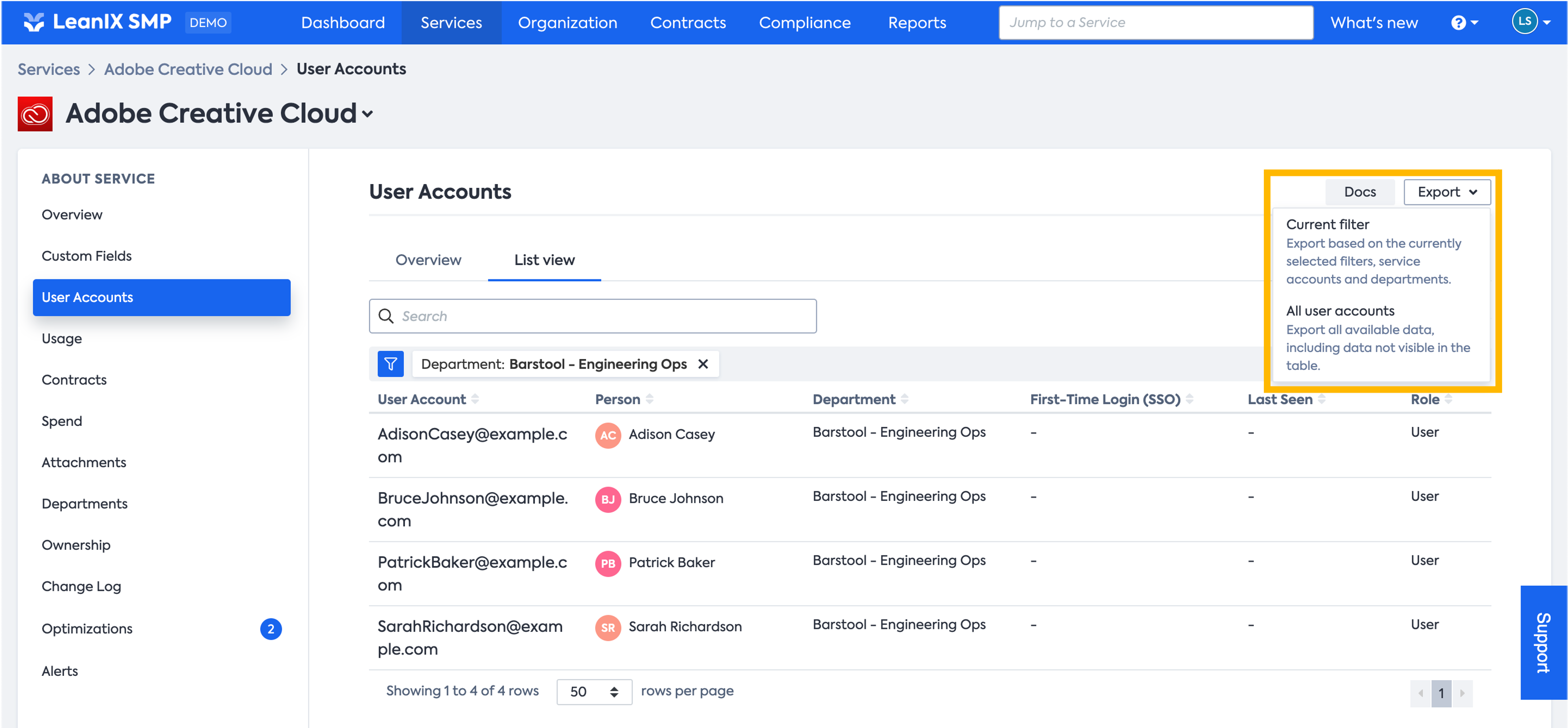Choose All user accounts export option

coord(1381,338)
